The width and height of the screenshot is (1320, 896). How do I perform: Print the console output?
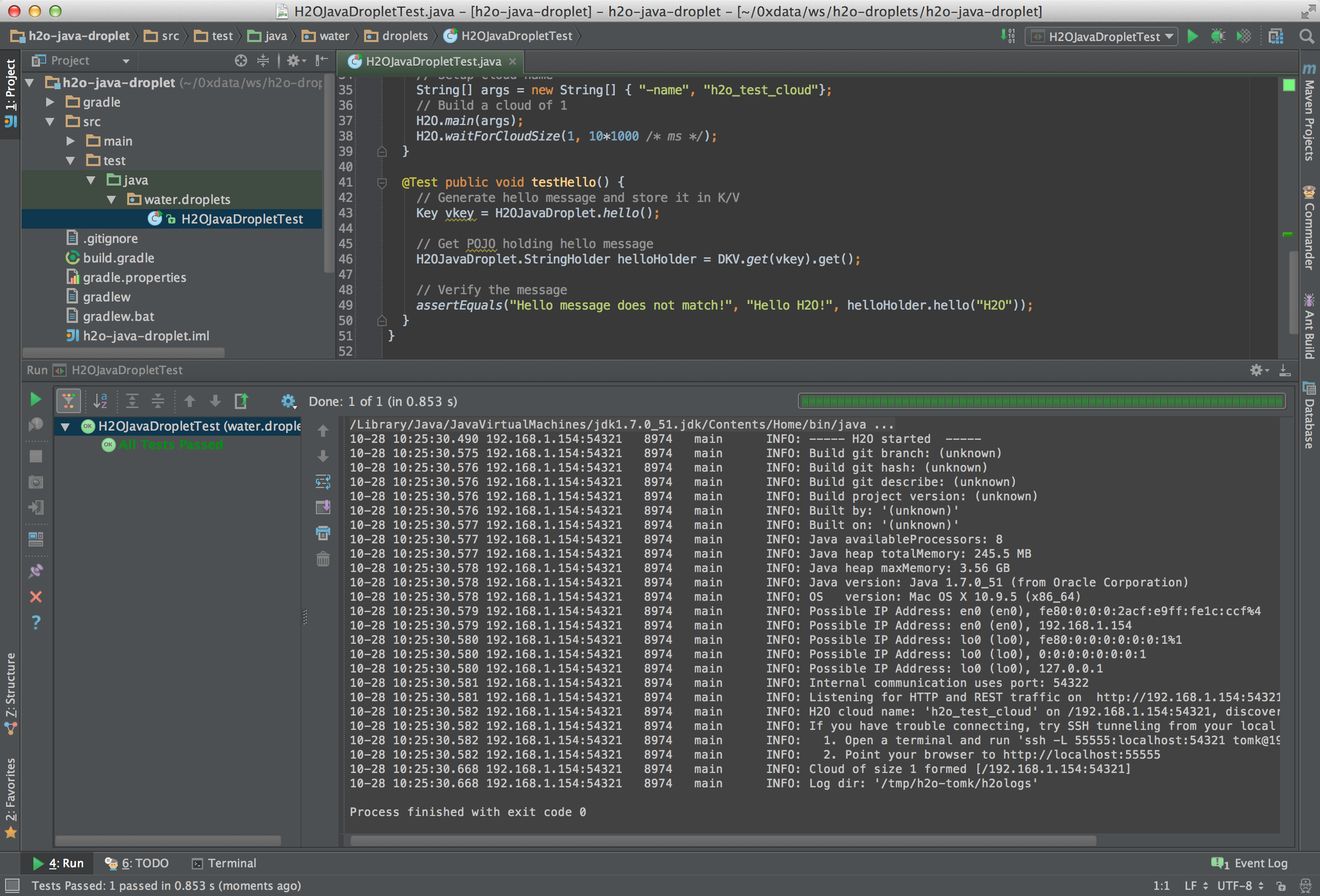click(323, 533)
